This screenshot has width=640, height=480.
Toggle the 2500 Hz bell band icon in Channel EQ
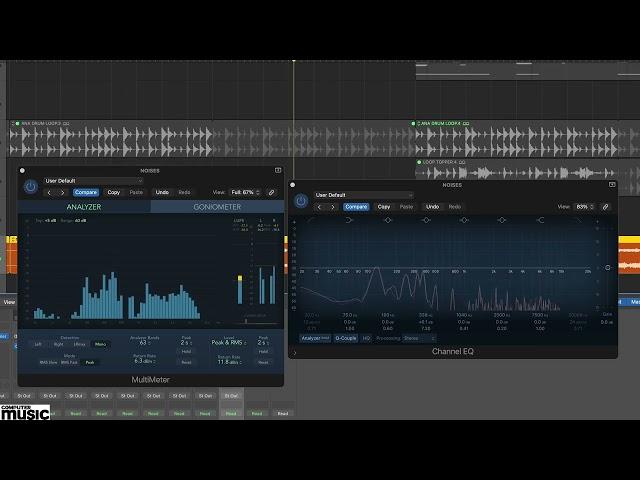[502, 220]
